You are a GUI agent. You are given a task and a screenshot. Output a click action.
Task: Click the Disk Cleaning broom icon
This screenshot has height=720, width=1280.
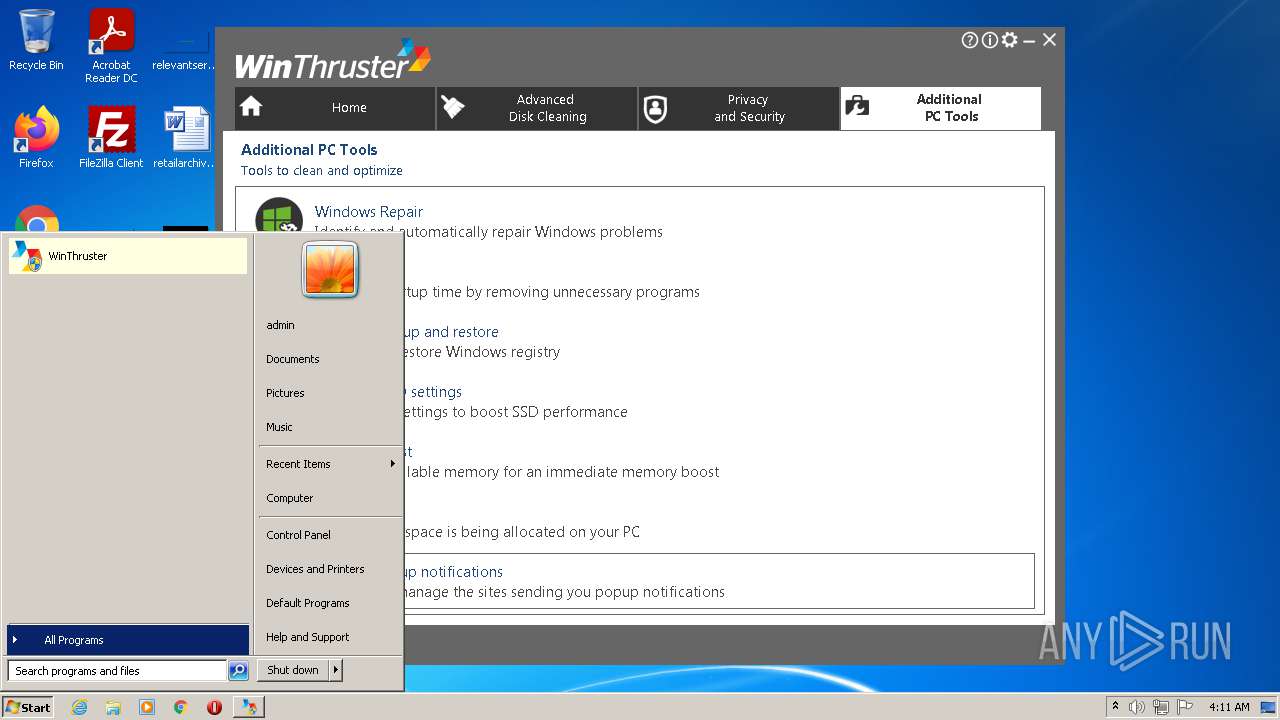[x=453, y=107]
